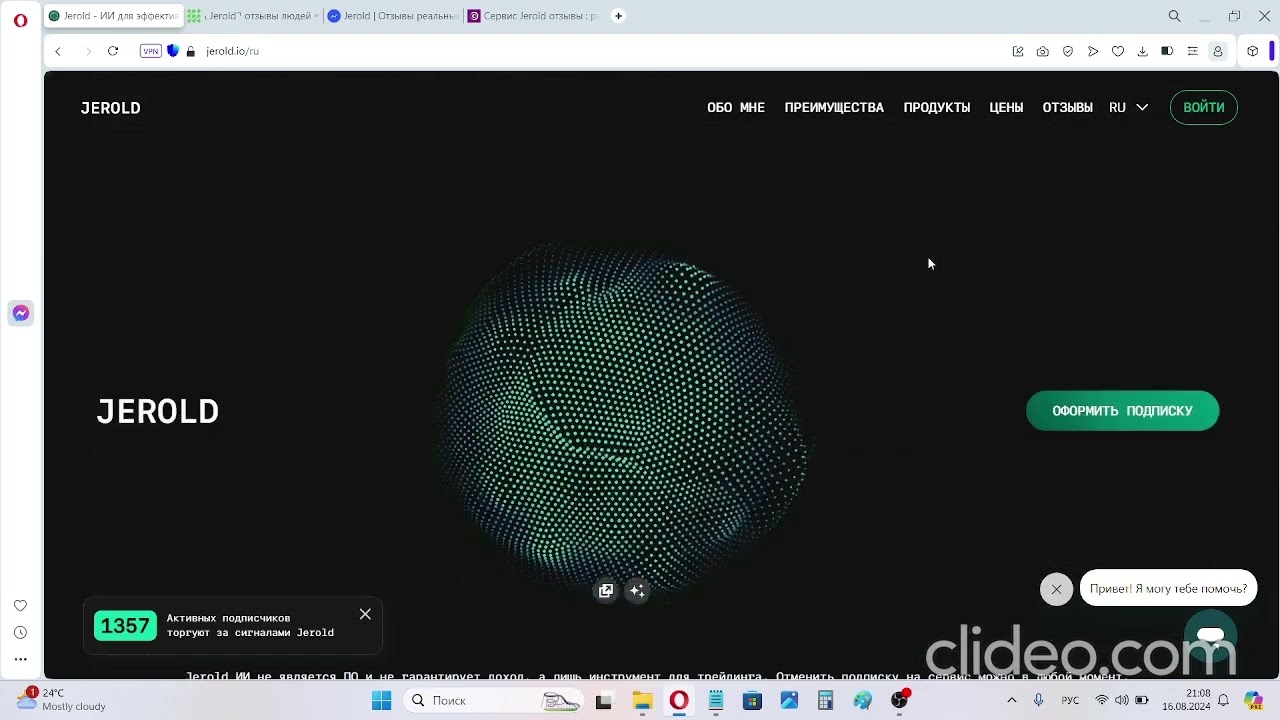The height and width of the screenshot is (720, 1280).
Task: Reload the jerold.io page
Action: coord(113,51)
